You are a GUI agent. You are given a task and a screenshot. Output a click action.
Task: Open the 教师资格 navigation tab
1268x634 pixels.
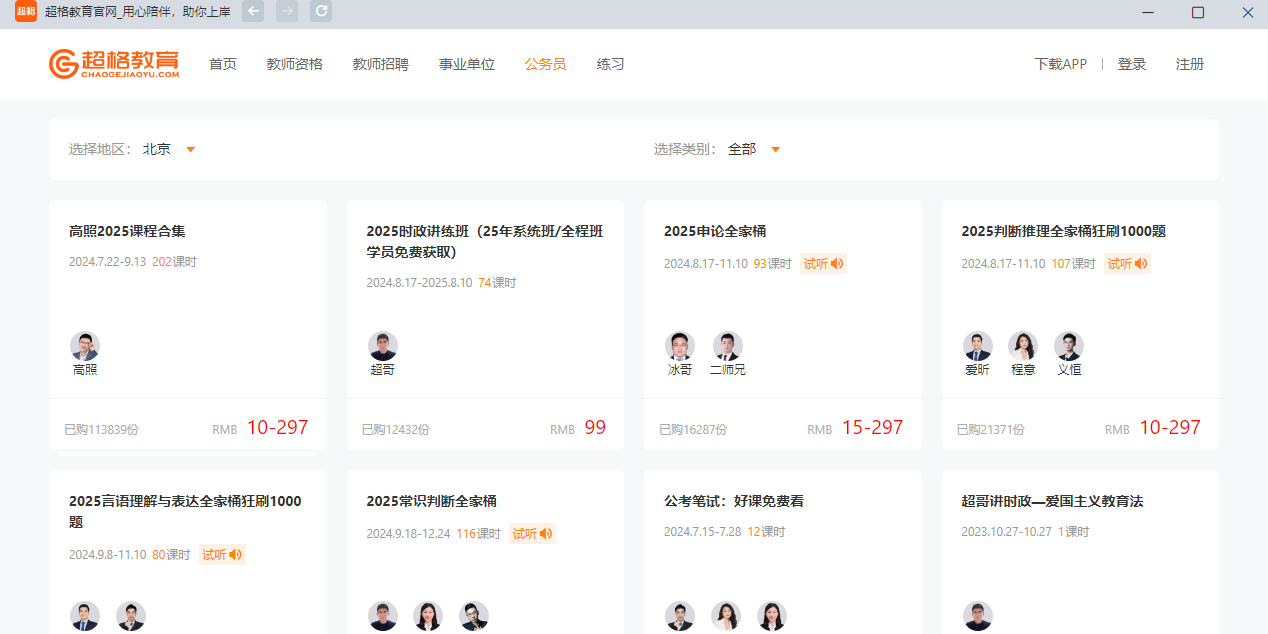[x=295, y=64]
